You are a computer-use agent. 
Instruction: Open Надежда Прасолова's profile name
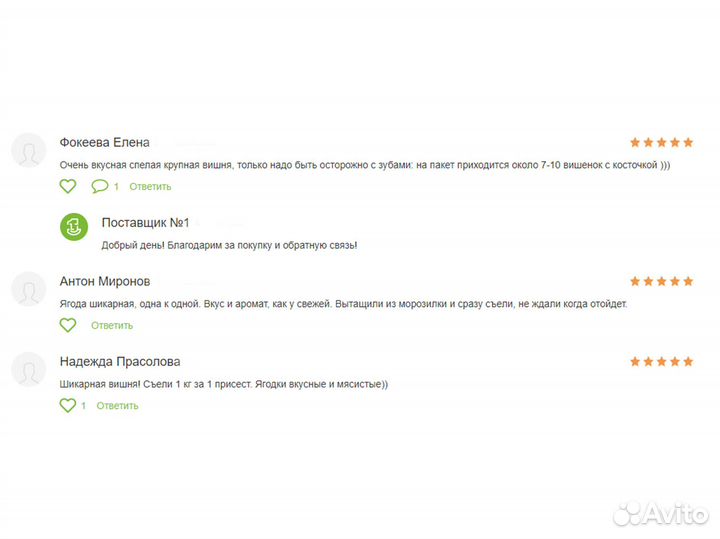120,362
